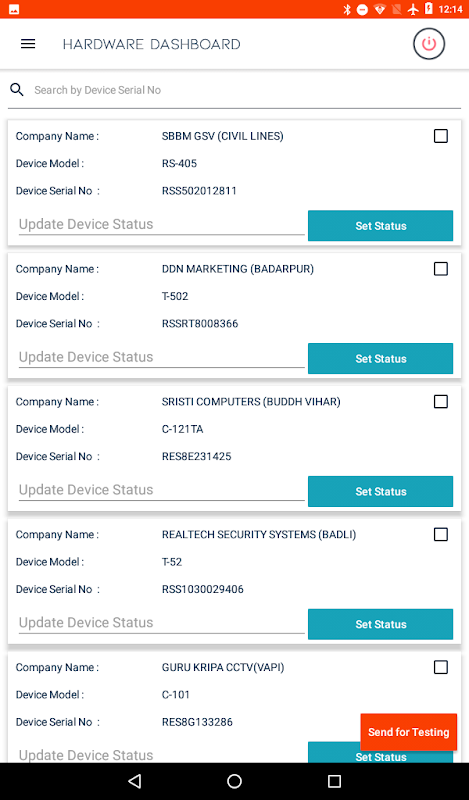Set Status for device RSS502012811
The image size is (469, 800).
[x=381, y=226]
